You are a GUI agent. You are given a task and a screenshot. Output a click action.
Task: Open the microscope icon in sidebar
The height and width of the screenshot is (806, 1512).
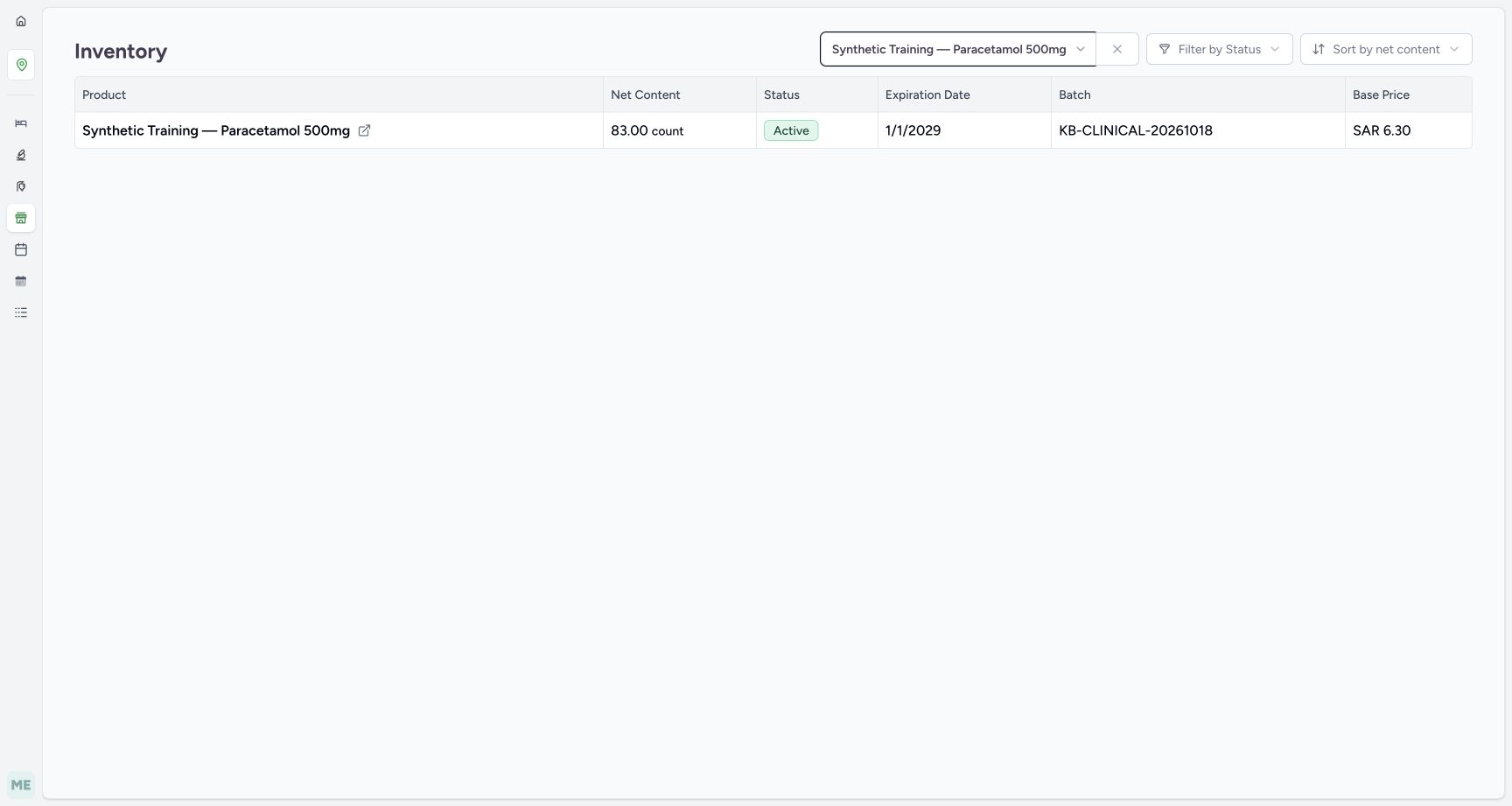pos(21,155)
